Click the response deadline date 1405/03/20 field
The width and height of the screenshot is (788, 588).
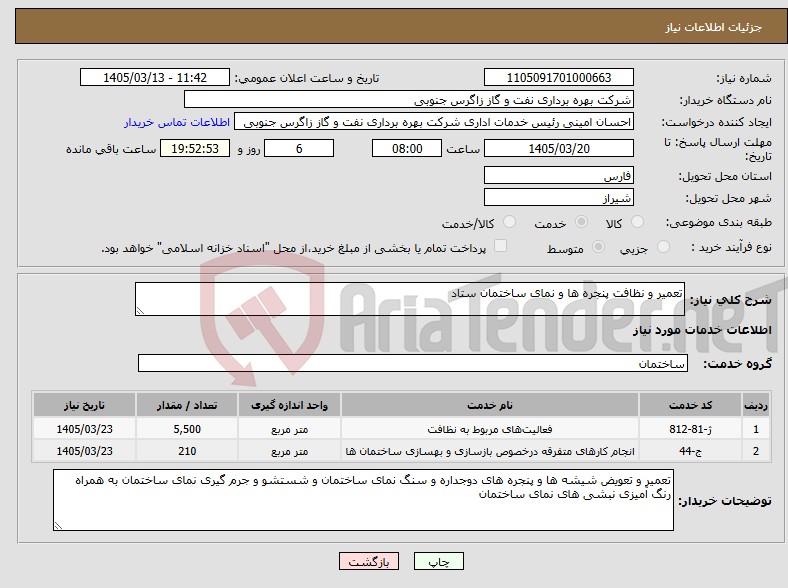pos(558,148)
